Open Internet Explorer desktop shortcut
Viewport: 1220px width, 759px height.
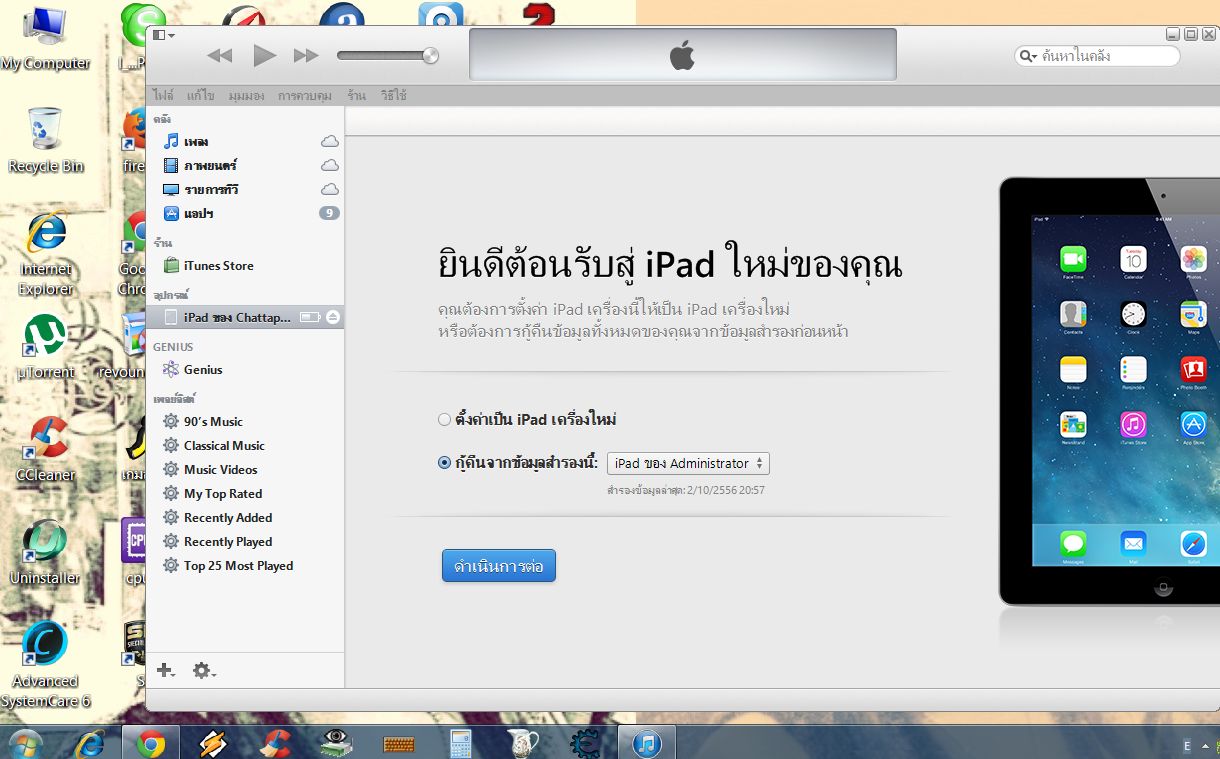tap(45, 255)
